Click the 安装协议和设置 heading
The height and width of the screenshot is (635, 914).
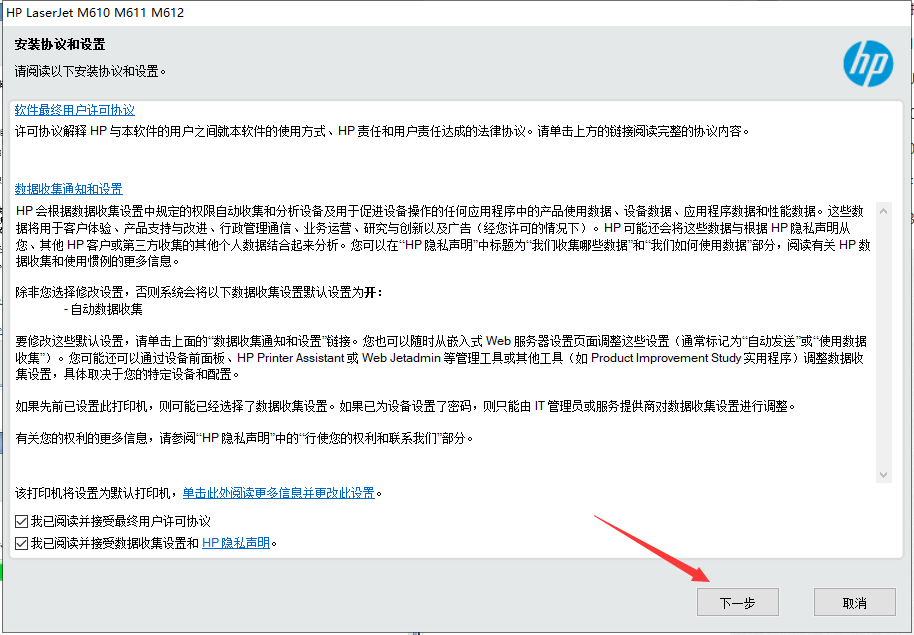point(60,44)
